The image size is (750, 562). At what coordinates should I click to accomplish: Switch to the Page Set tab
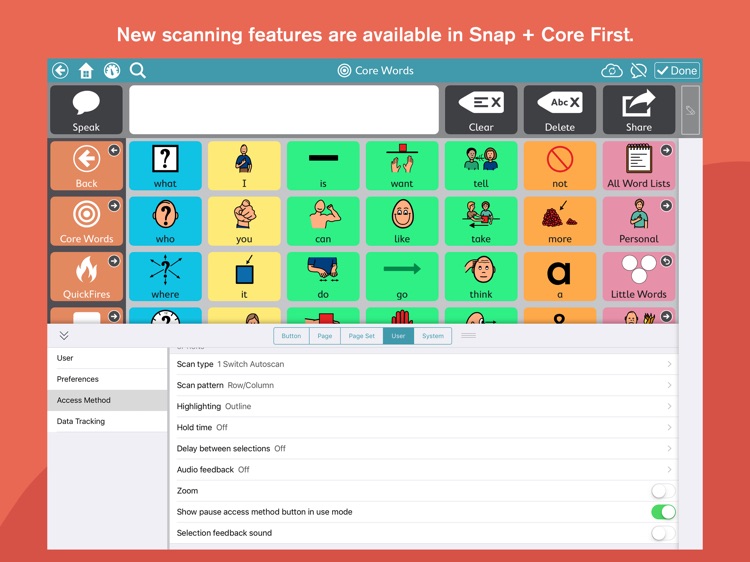362,336
